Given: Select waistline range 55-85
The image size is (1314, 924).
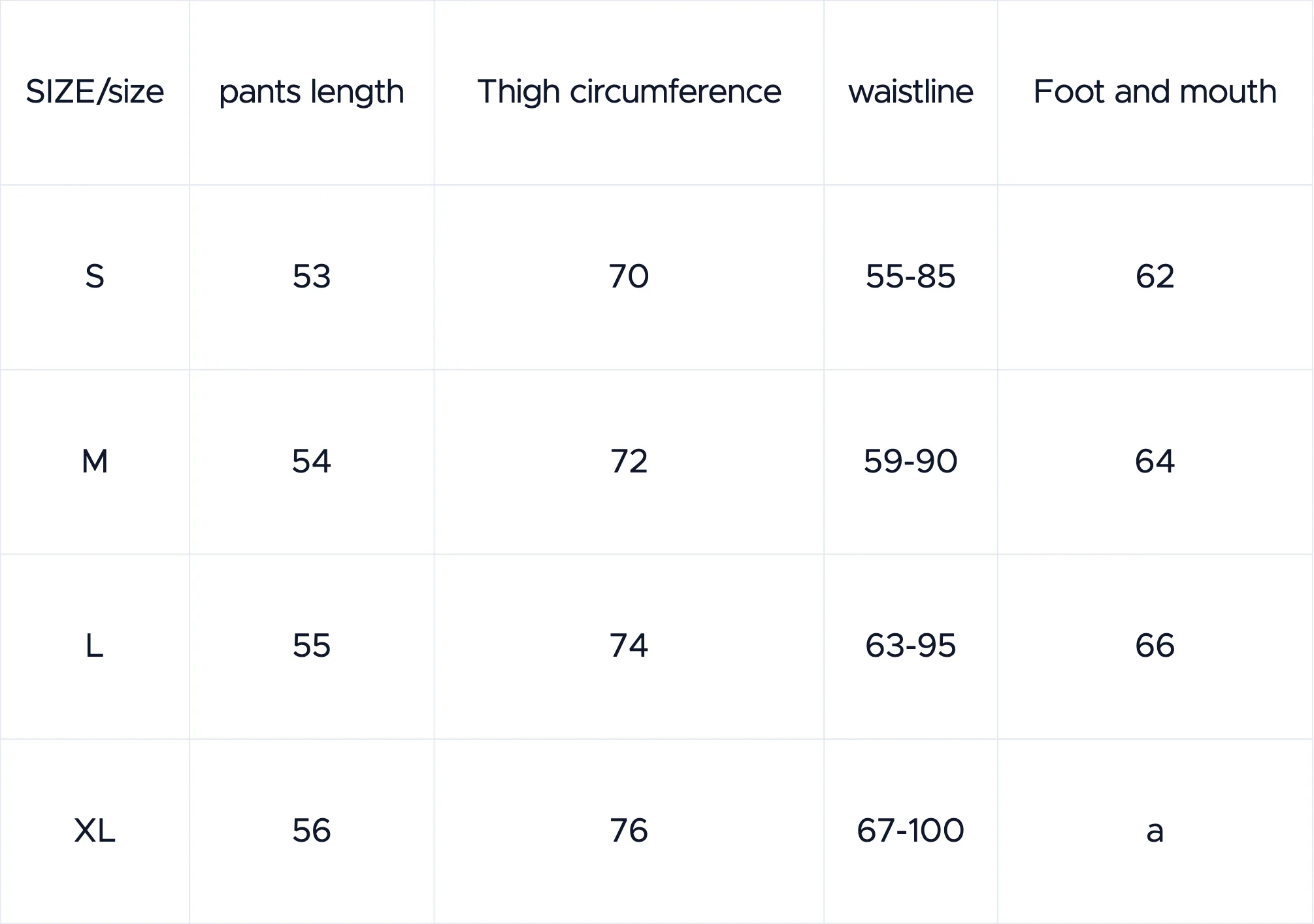Looking at the screenshot, I should pyautogui.click(x=911, y=276).
